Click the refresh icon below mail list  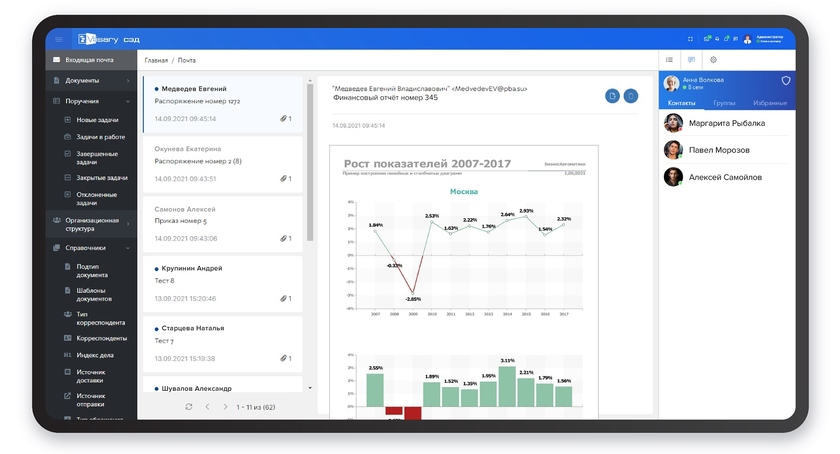(189, 407)
